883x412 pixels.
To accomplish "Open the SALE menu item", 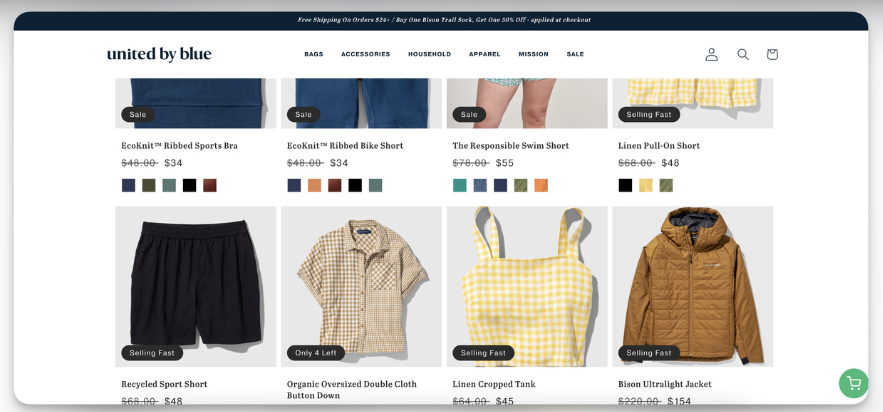I will pos(575,54).
